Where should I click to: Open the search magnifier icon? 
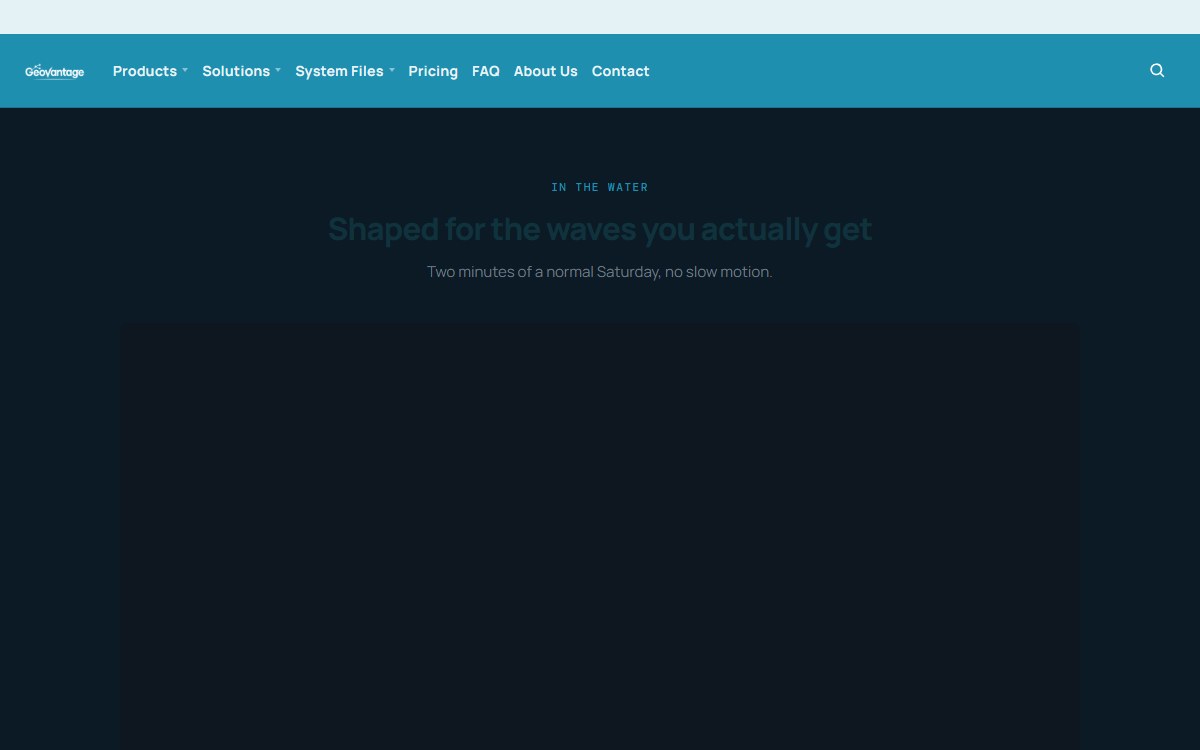pos(1157,71)
